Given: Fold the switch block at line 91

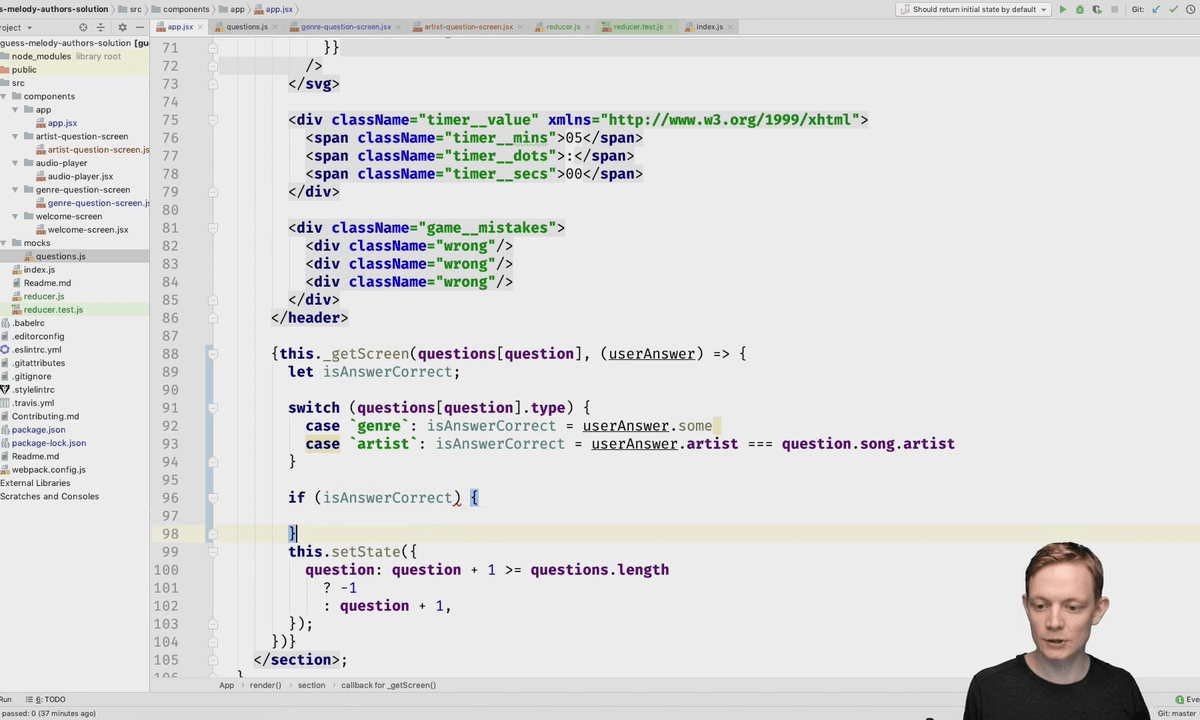Looking at the screenshot, I should click(212, 408).
